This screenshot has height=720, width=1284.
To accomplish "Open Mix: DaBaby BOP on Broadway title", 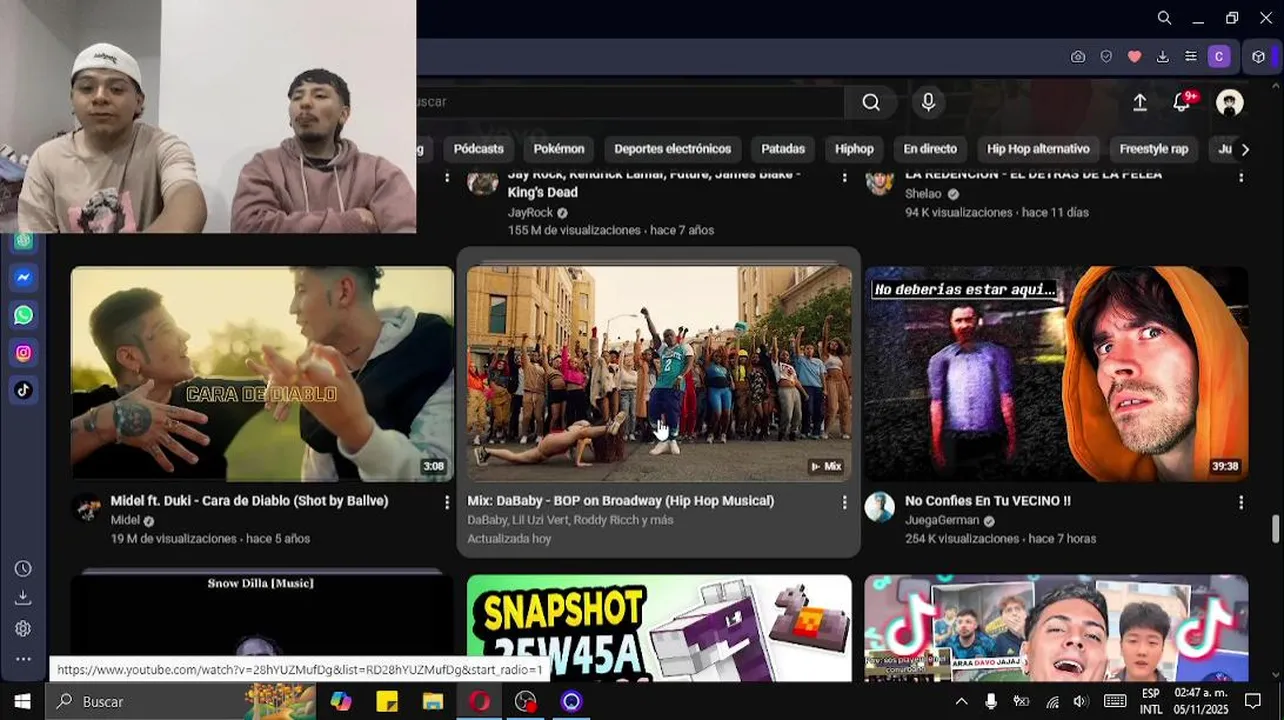I will click(620, 500).
